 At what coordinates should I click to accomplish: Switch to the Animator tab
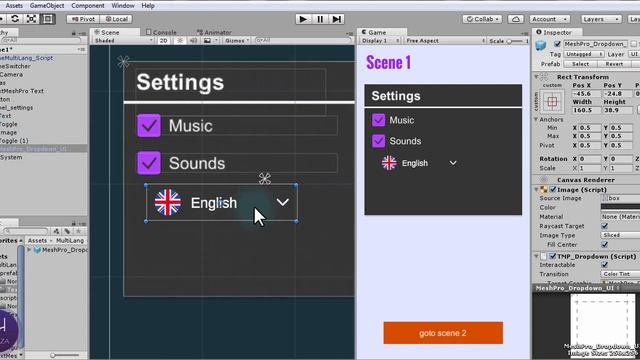coord(214,32)
